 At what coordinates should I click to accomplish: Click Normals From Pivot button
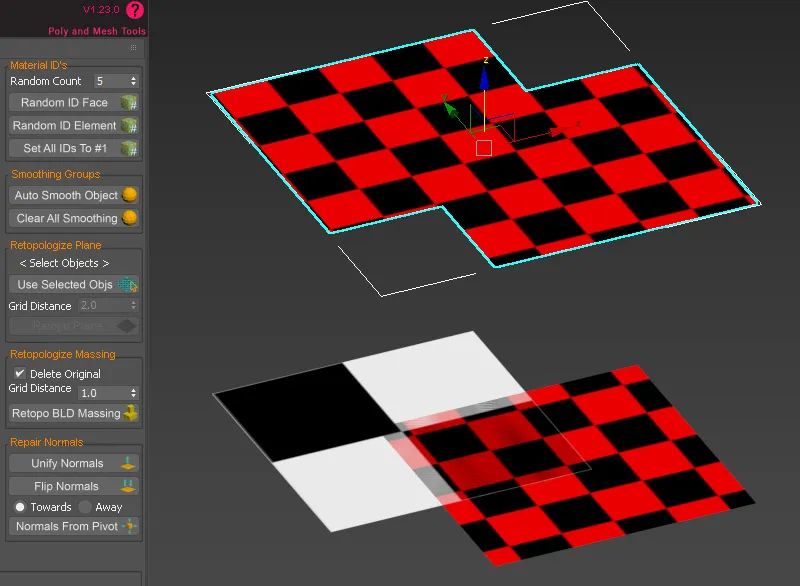[74, 526]
